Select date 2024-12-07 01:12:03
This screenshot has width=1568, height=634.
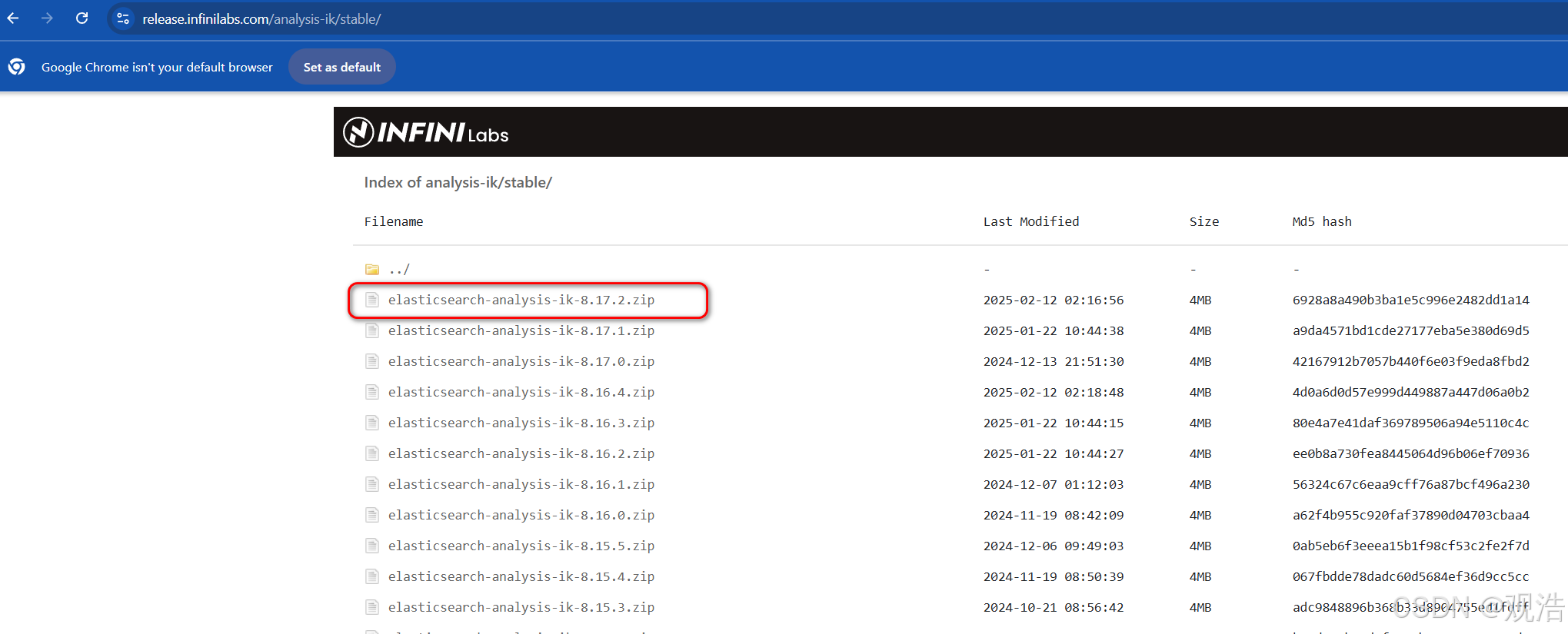coord(1054,484)
